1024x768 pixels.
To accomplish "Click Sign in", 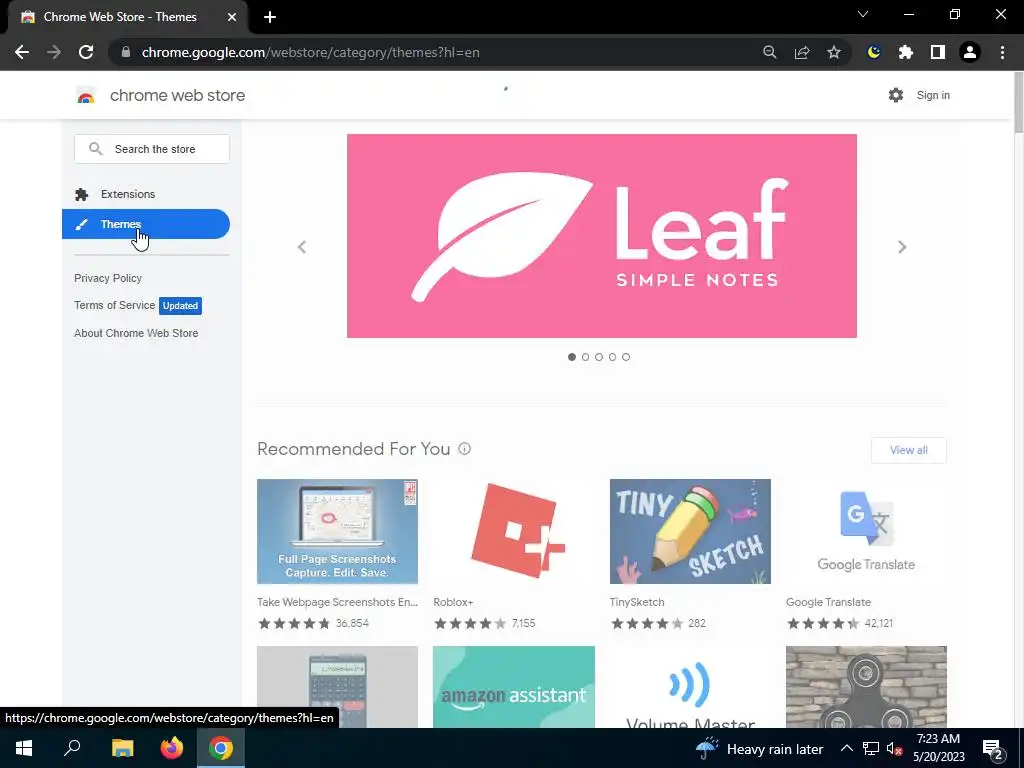I will point(933,95).
